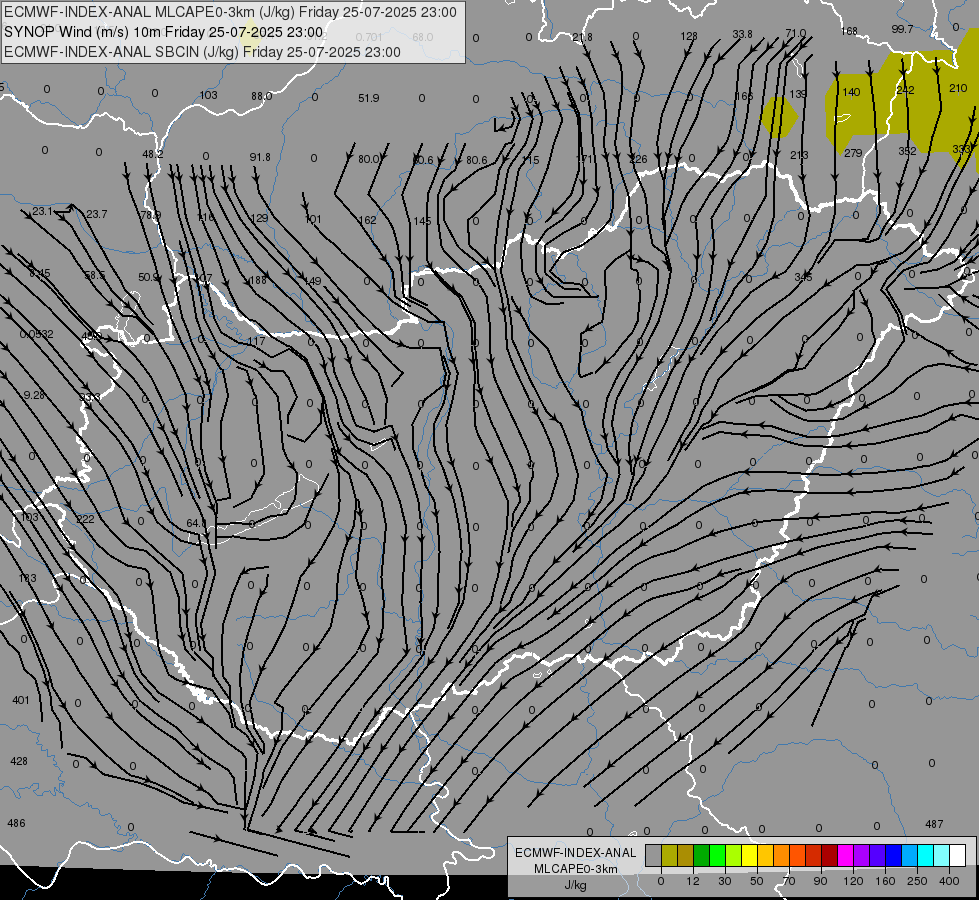Click the legend label MLCAPE0-3km
The width and height of the screenshot is (979, 900).
pyautogui.click(x=575, y=869)
